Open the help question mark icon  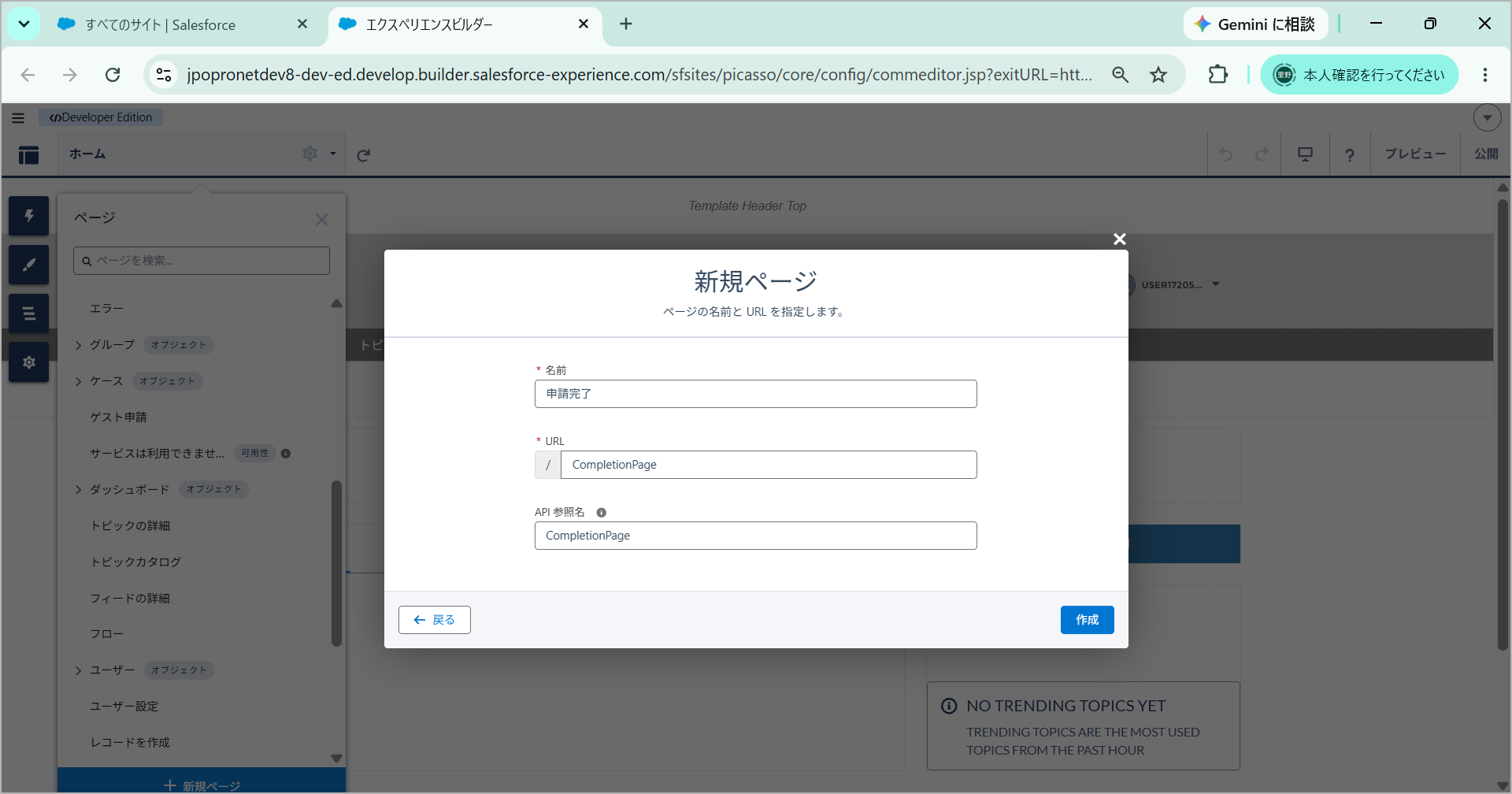click(1350, 154)
